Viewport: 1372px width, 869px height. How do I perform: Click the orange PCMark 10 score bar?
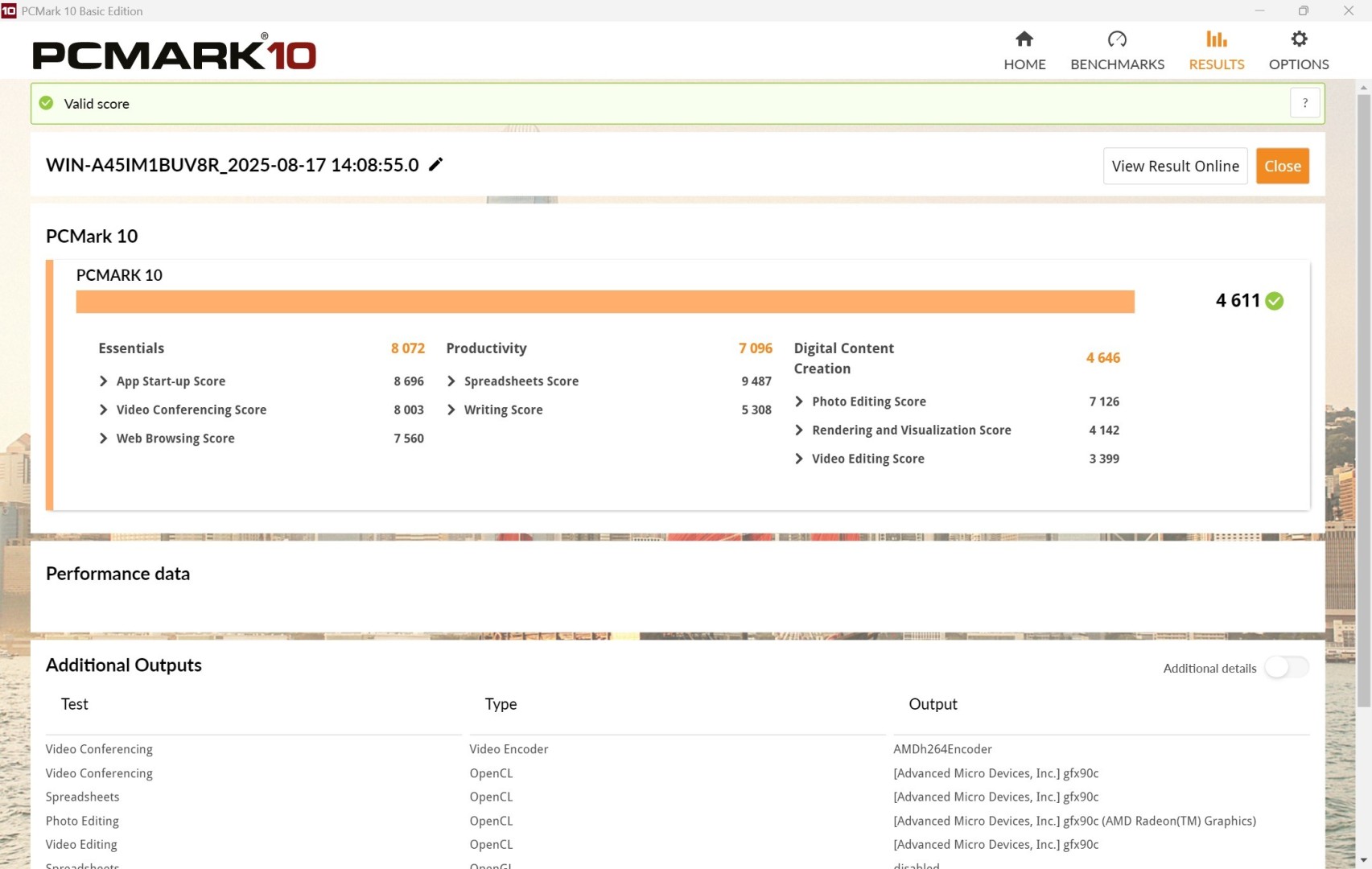pyautogui.click(x=605, y=302)
